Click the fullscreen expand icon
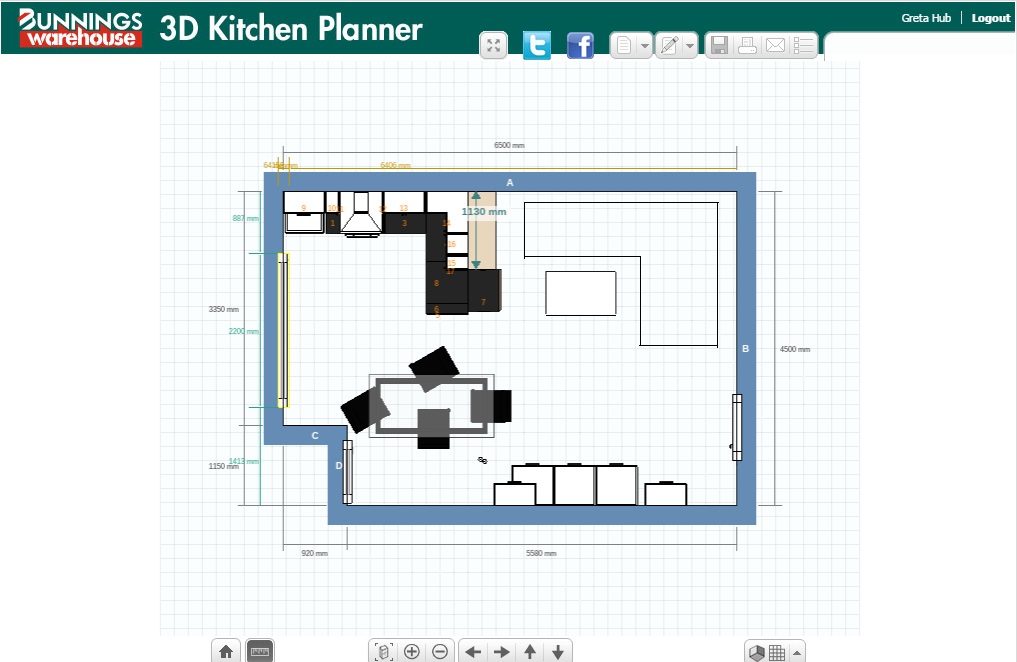 pos(493,45)
